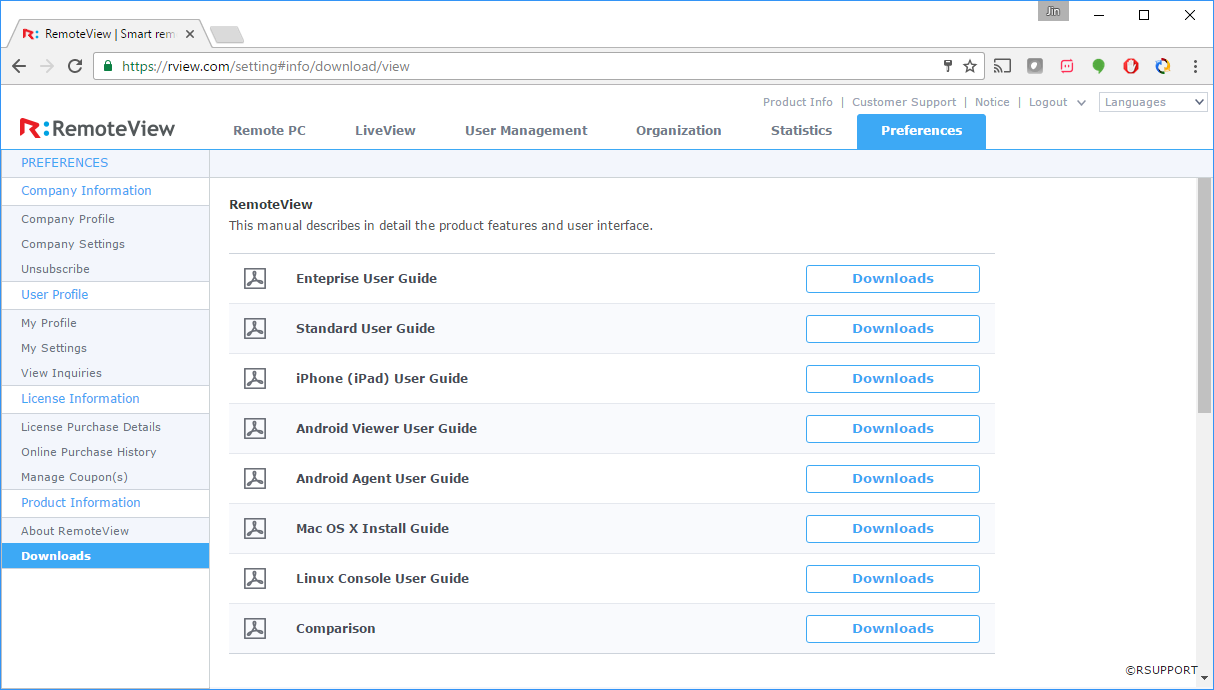Click PDF icon for Android Agent User Guide
The image size is (1214, 690).
pyautogui.click(x=255, y=479)
